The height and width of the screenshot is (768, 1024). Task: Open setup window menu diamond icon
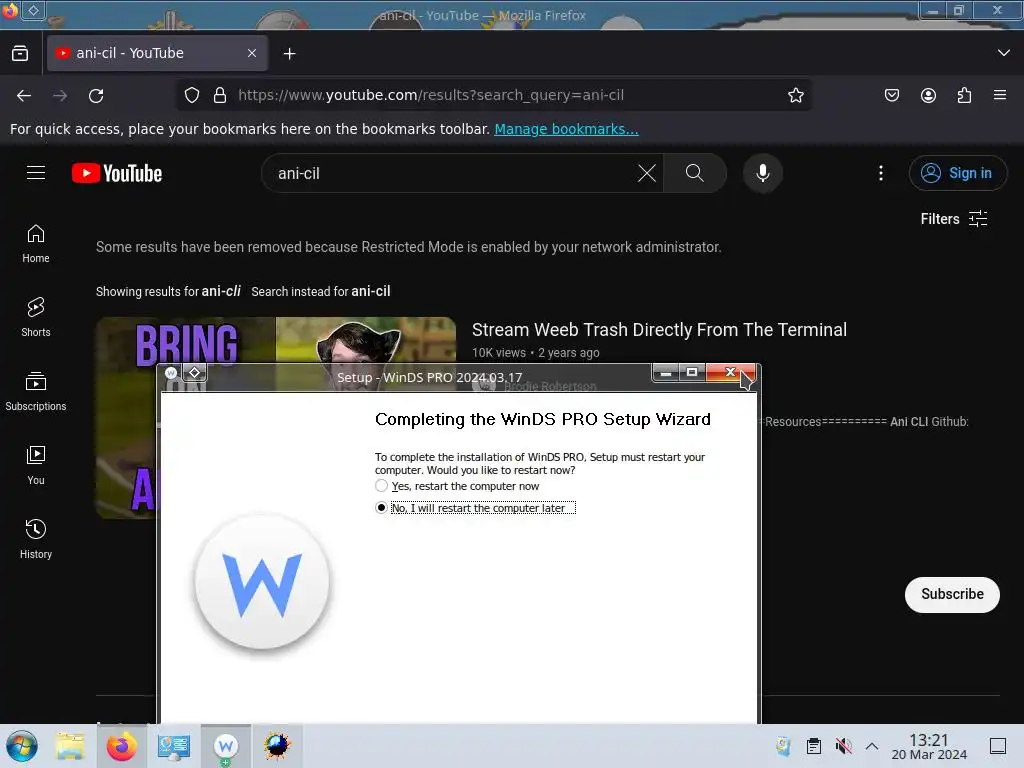(194, 373)
